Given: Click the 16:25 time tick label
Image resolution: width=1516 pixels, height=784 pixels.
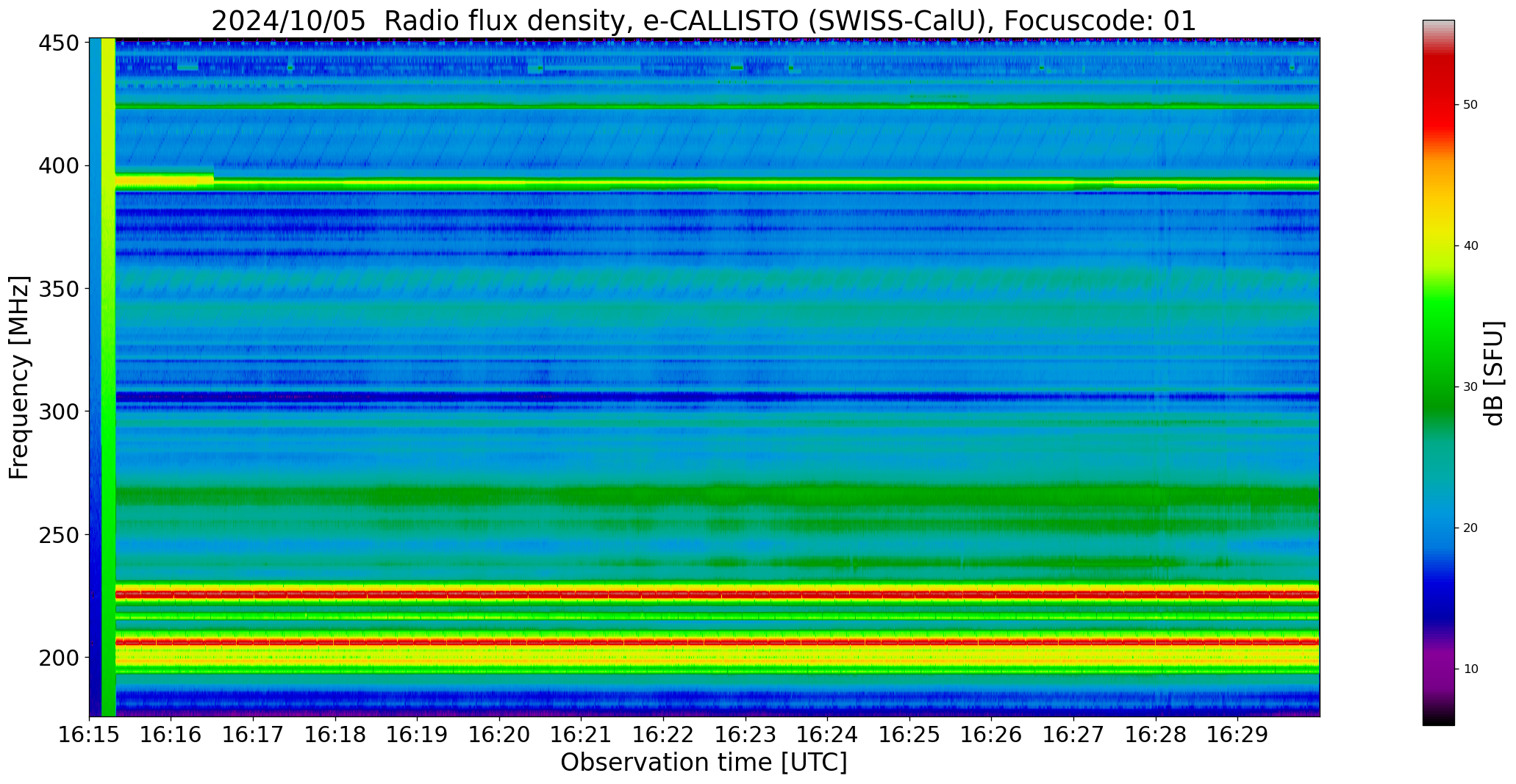Looking at the screenshot, I should click(x=910, y=735).
